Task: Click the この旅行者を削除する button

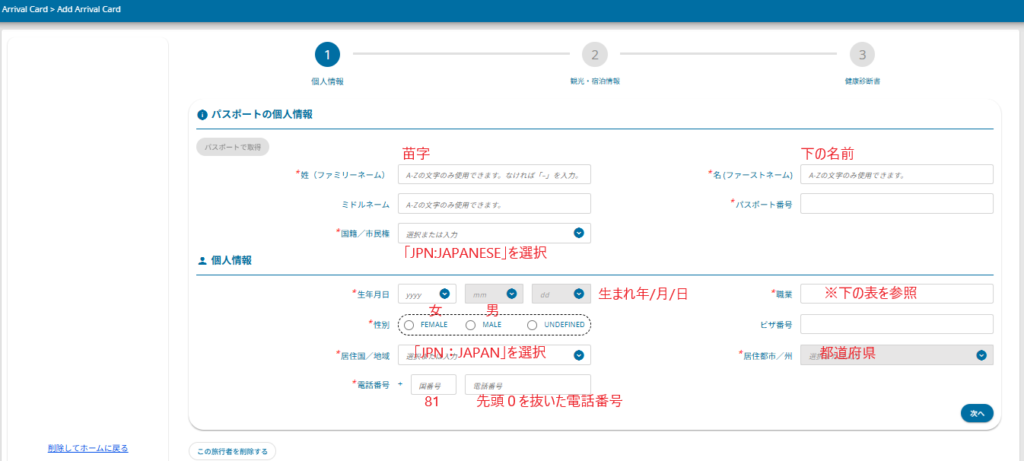Action: point(232,452)
